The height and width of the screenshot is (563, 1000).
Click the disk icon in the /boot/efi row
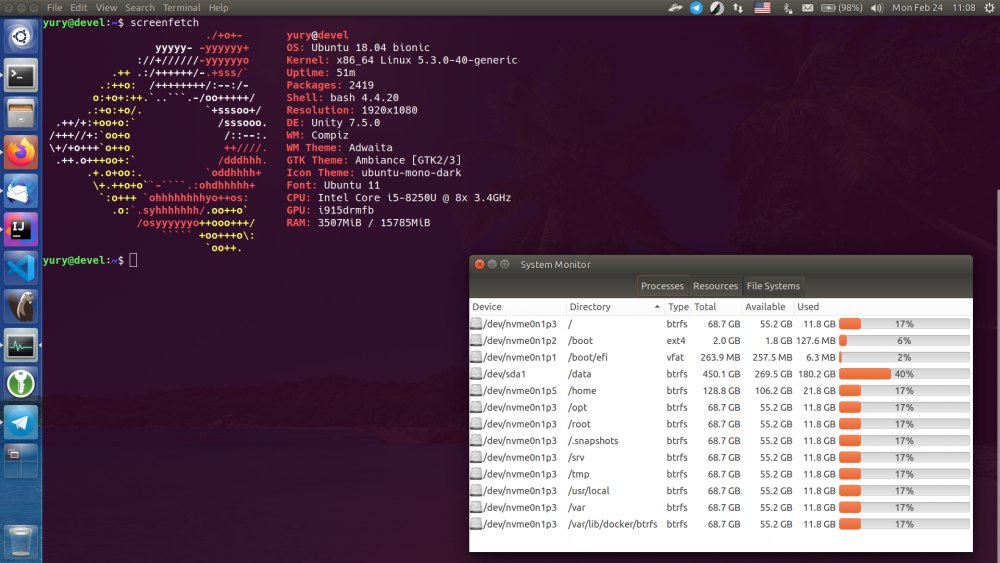coord(476,358)
